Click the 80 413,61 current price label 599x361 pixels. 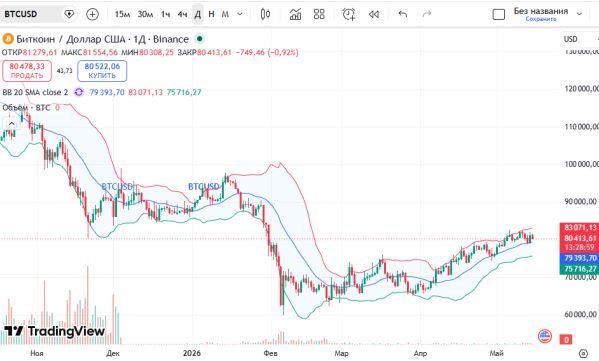pyautogui.click(x=580, y=238)
